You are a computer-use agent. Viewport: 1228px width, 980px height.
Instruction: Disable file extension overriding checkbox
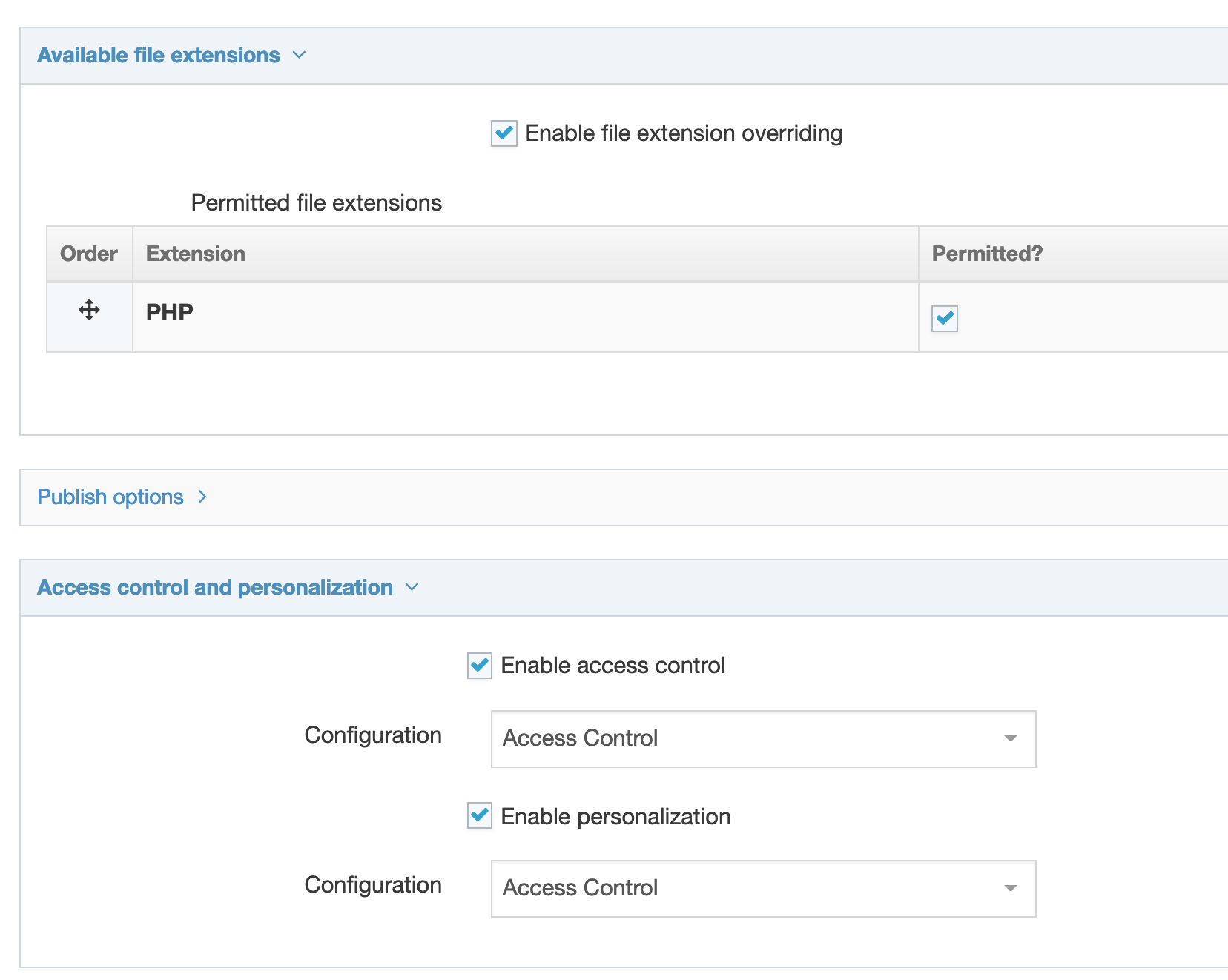(504, 134)
